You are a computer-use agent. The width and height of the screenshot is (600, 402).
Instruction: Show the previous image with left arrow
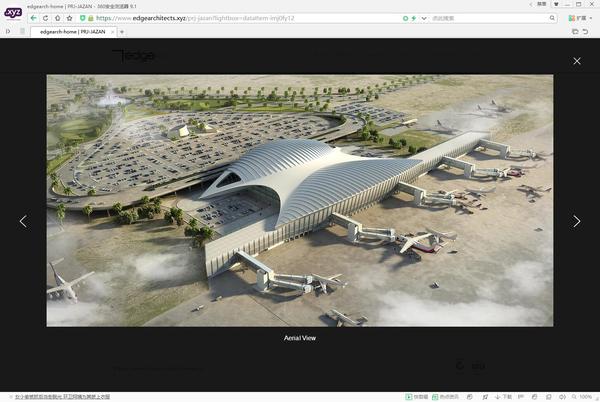(23, 221)
